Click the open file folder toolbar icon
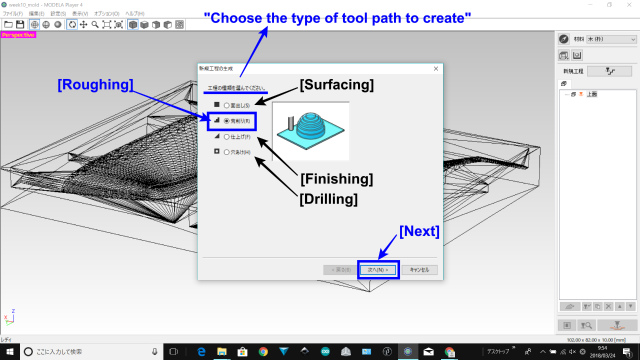 click(8, 24)
